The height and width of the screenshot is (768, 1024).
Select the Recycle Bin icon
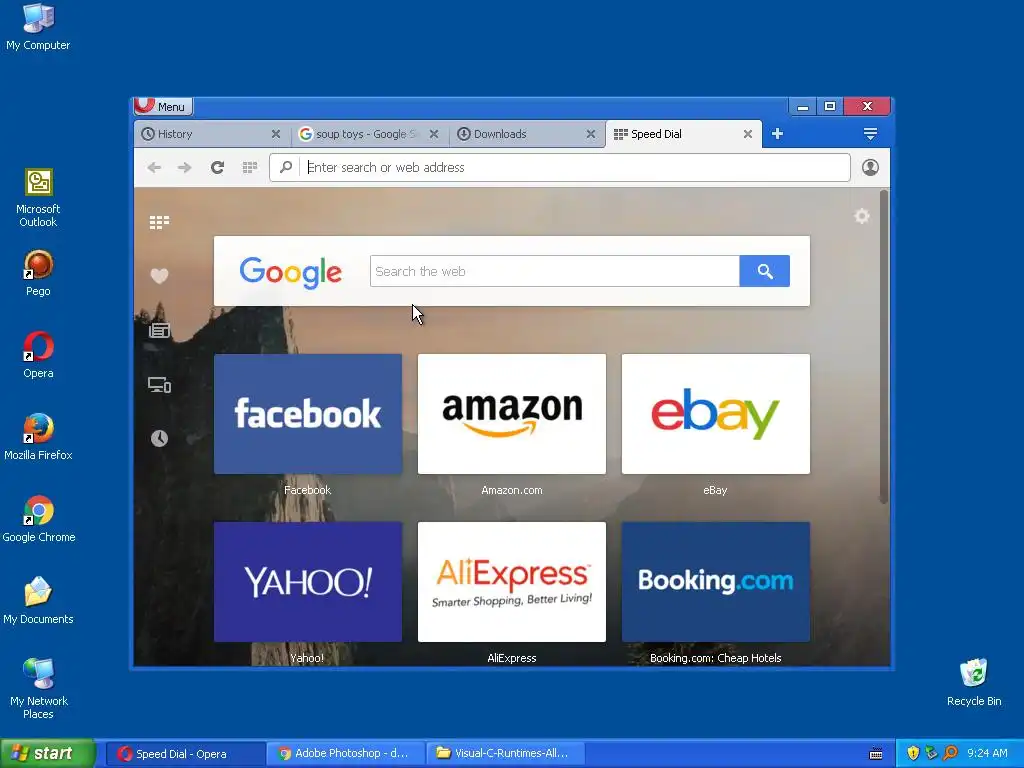tap(974, 683)
